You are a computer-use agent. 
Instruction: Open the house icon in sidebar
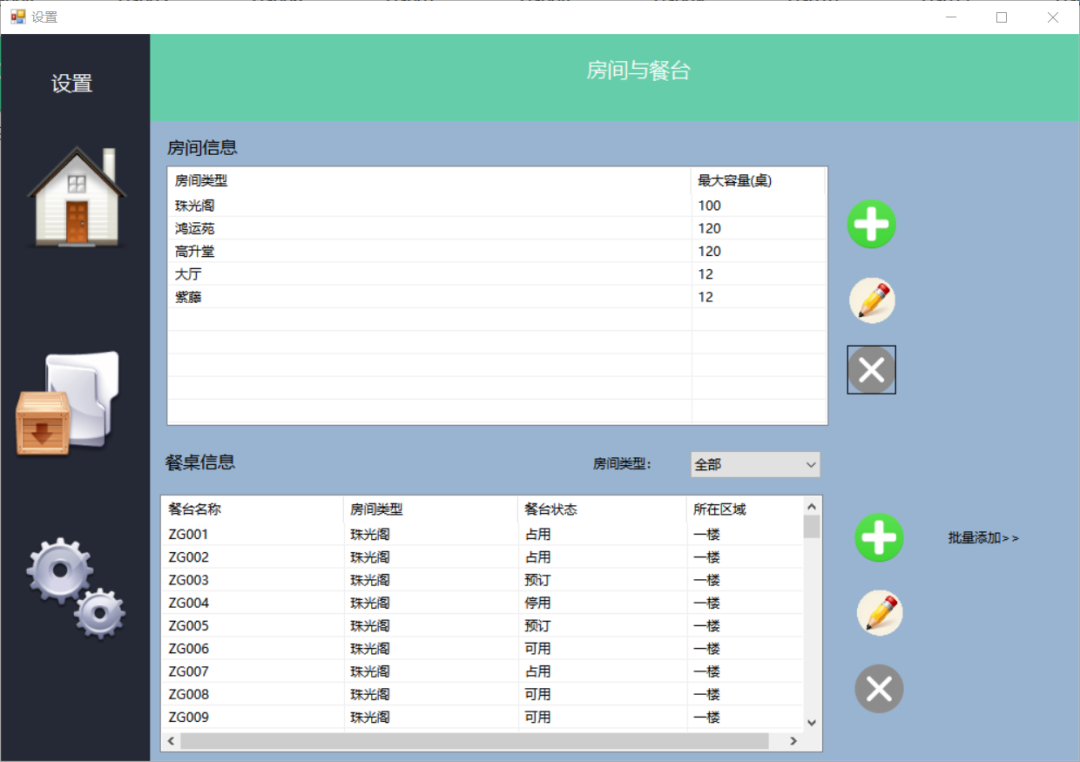(x=76, y=197)
